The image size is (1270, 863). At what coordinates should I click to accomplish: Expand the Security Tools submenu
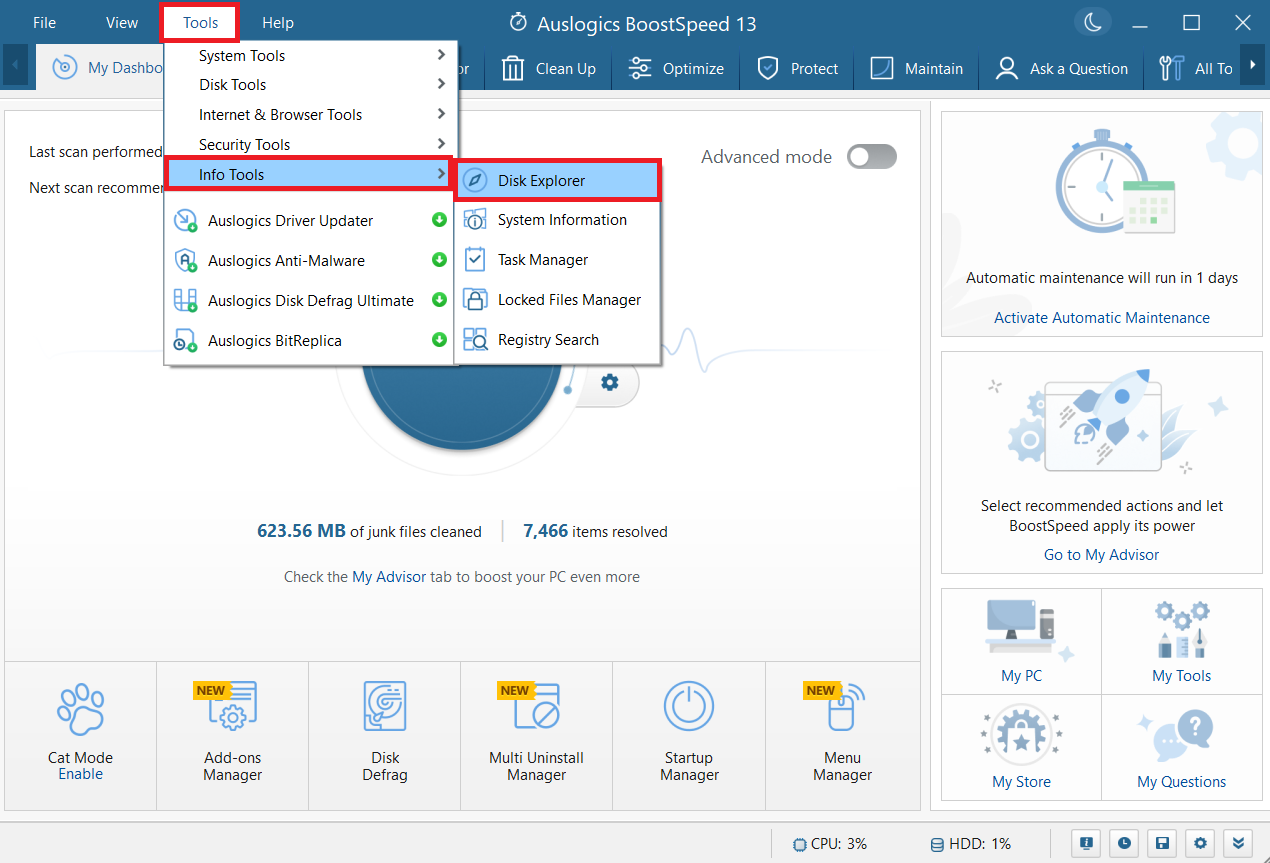(311, 145)
